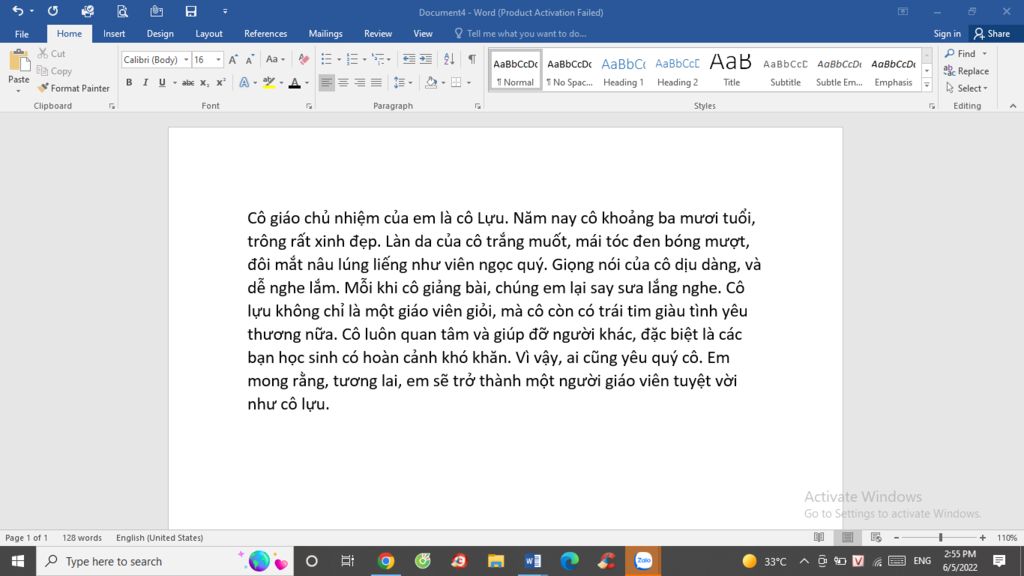Click the Share button

pyautogui.click(x=992, y=34)
